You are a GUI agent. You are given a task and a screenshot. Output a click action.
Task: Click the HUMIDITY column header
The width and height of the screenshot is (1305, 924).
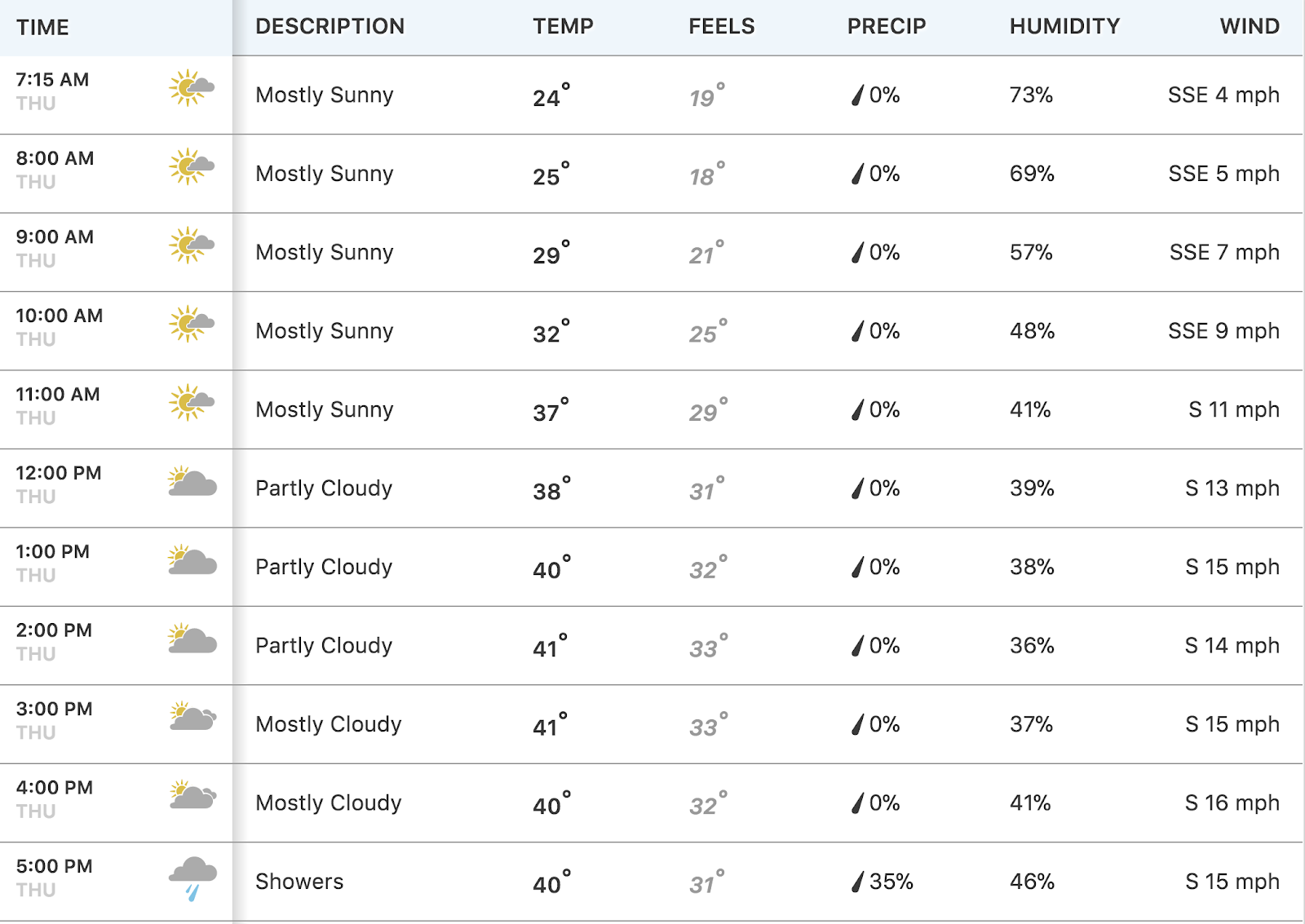1064,26
